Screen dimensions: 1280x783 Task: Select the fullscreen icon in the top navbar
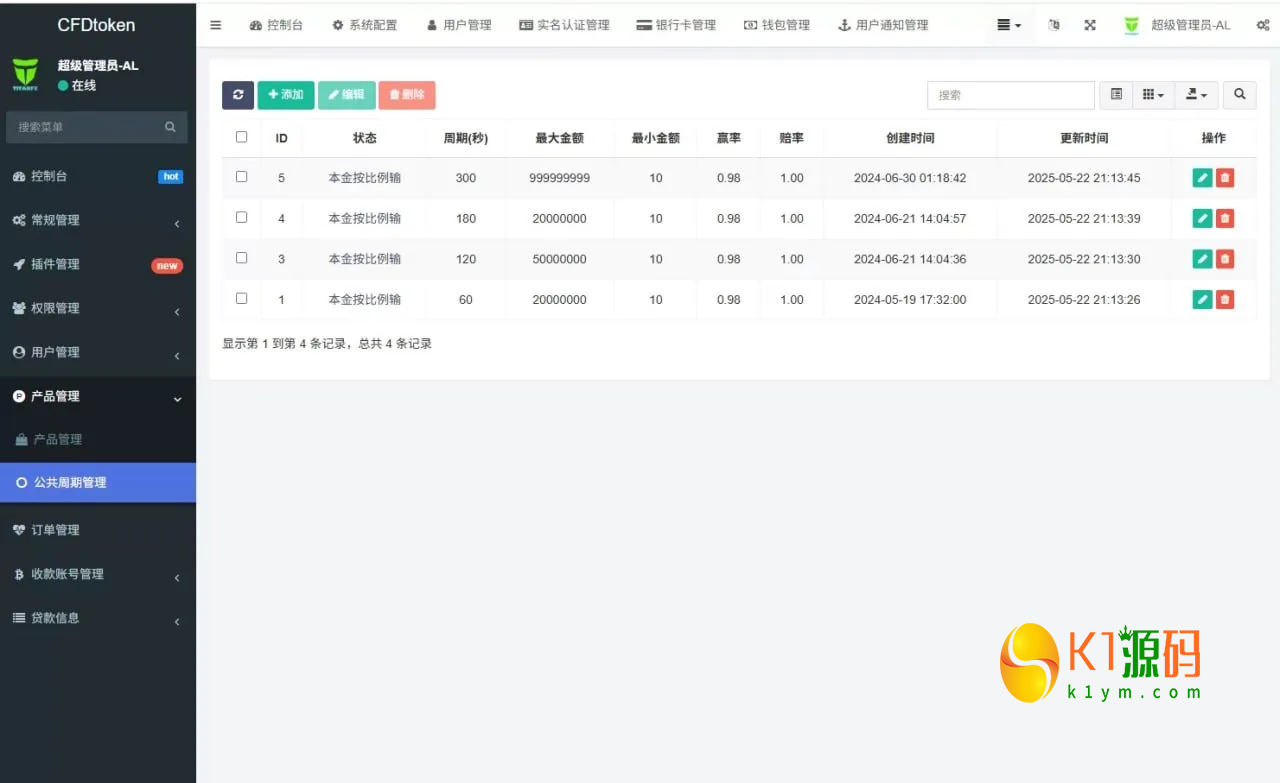tap(1089, 25)
